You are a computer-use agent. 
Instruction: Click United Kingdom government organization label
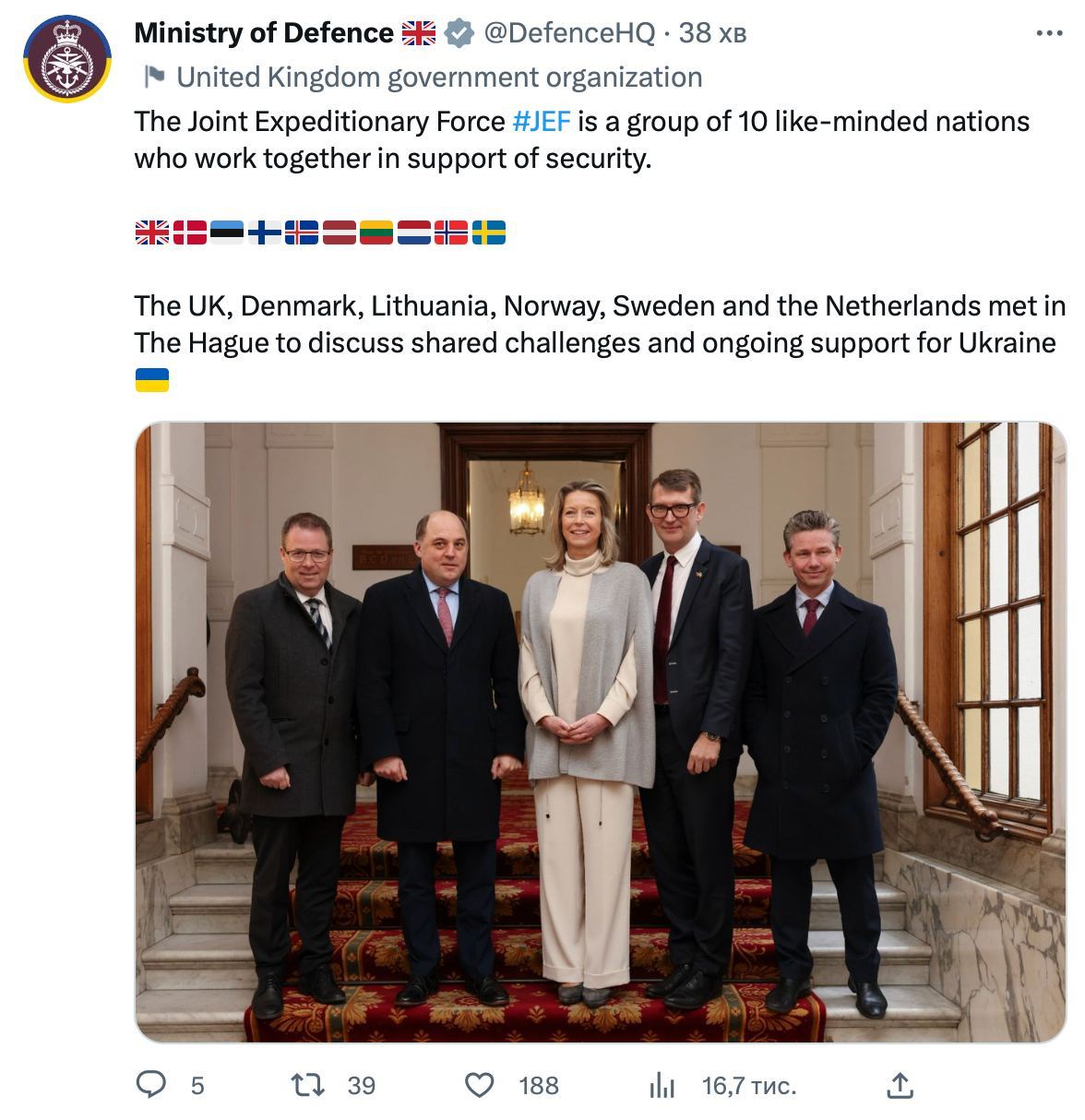[439, 77]
